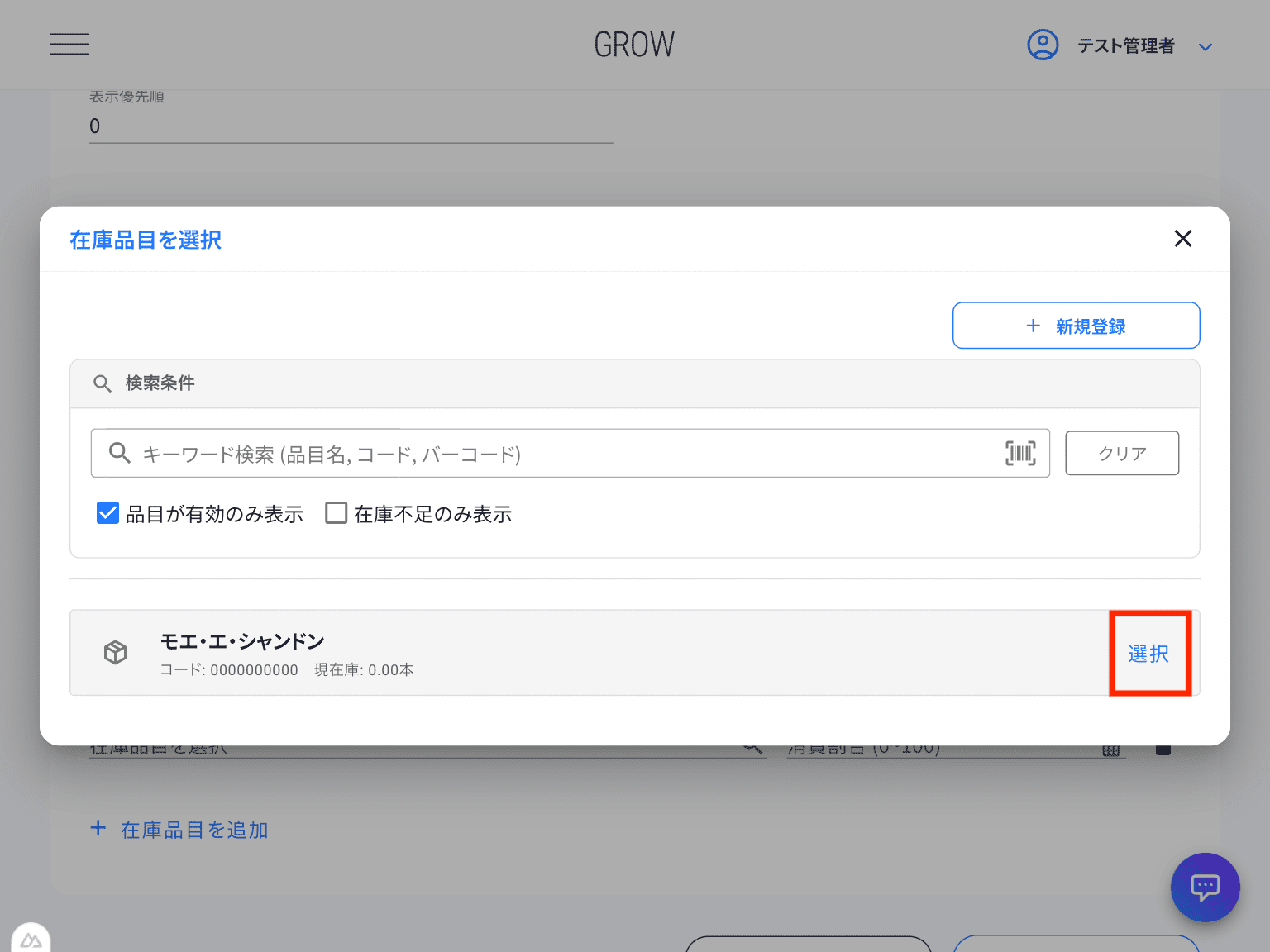Screen dimensions: 1270x952
Task: Uncheck the 品目が有効のみ表示 checkbox
Action: (x=108, y=513)
